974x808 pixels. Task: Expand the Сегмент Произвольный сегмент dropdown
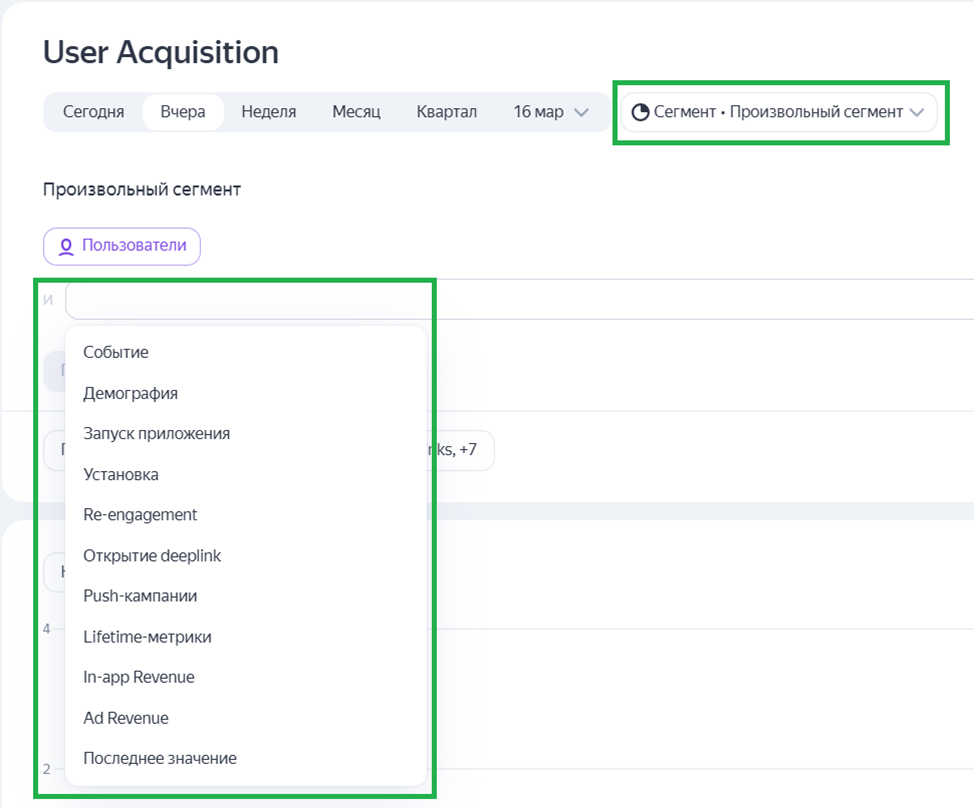pos(779,112)
